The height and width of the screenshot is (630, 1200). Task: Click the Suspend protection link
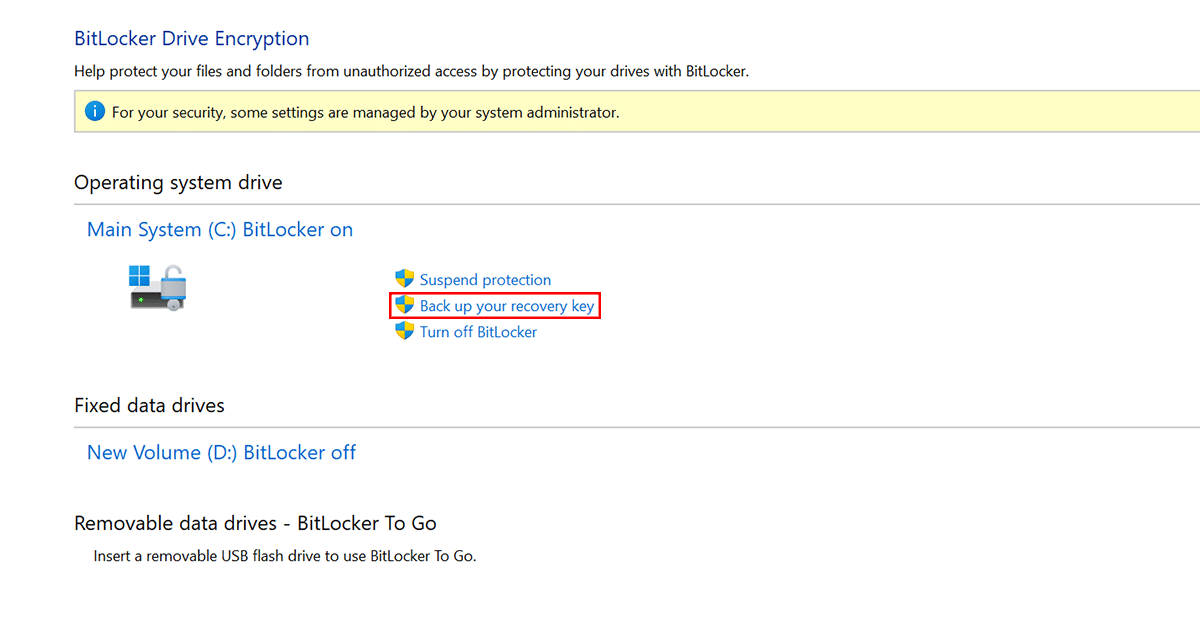click(485, 280)
